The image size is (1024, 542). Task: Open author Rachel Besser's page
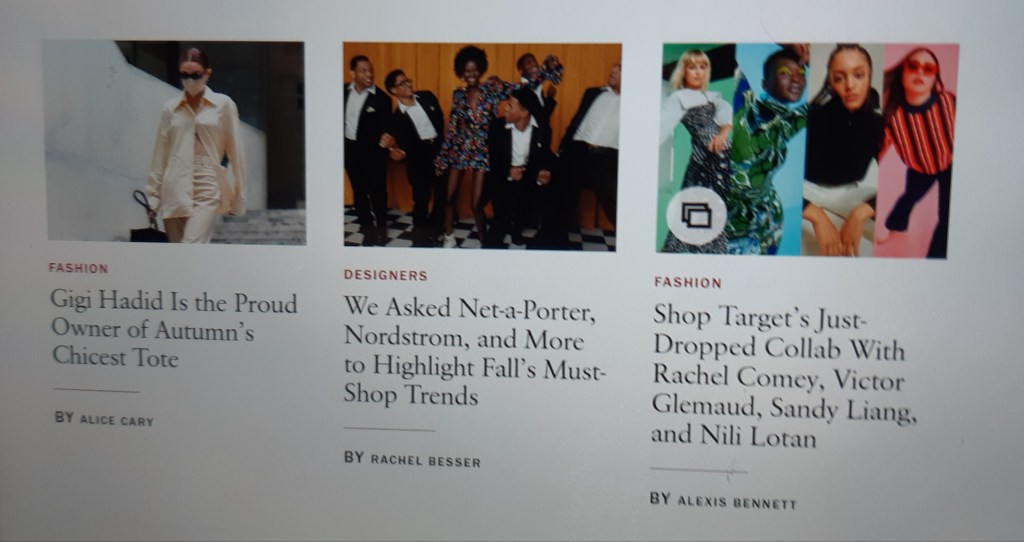click(x=425, y=461)
